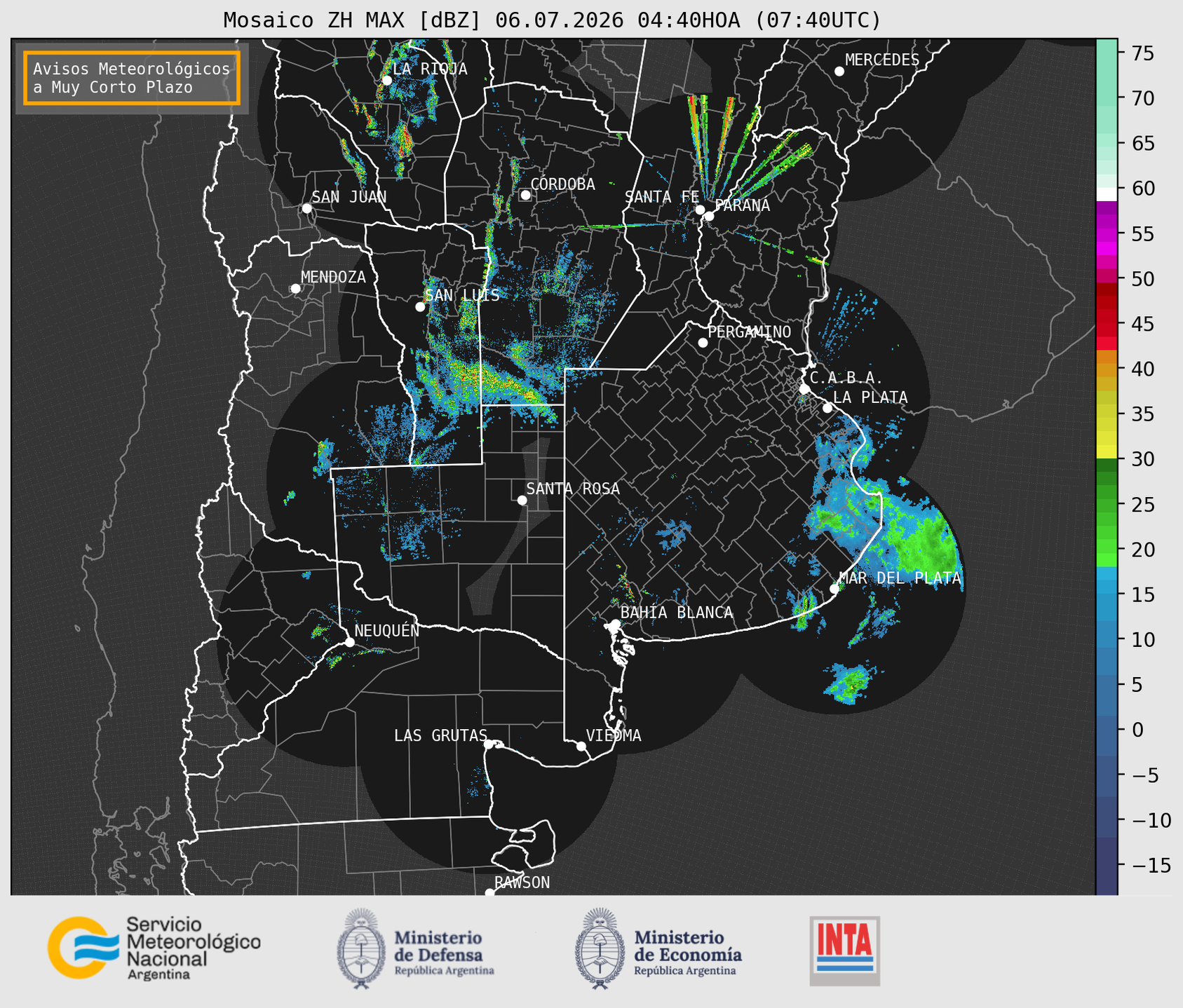Click the Santa Rosa city marker
Image resolution: width=1183 pixels, height=1008 pixels.
(522, 500)
